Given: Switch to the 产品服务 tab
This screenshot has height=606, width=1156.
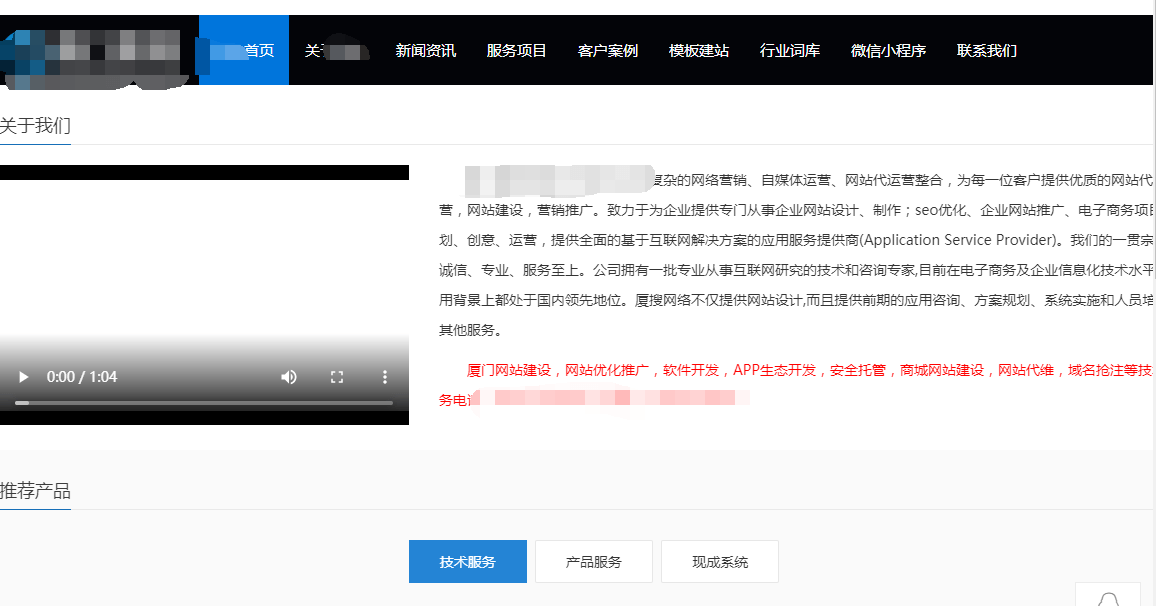Looking at the screenshot, I should pos(593,562).
